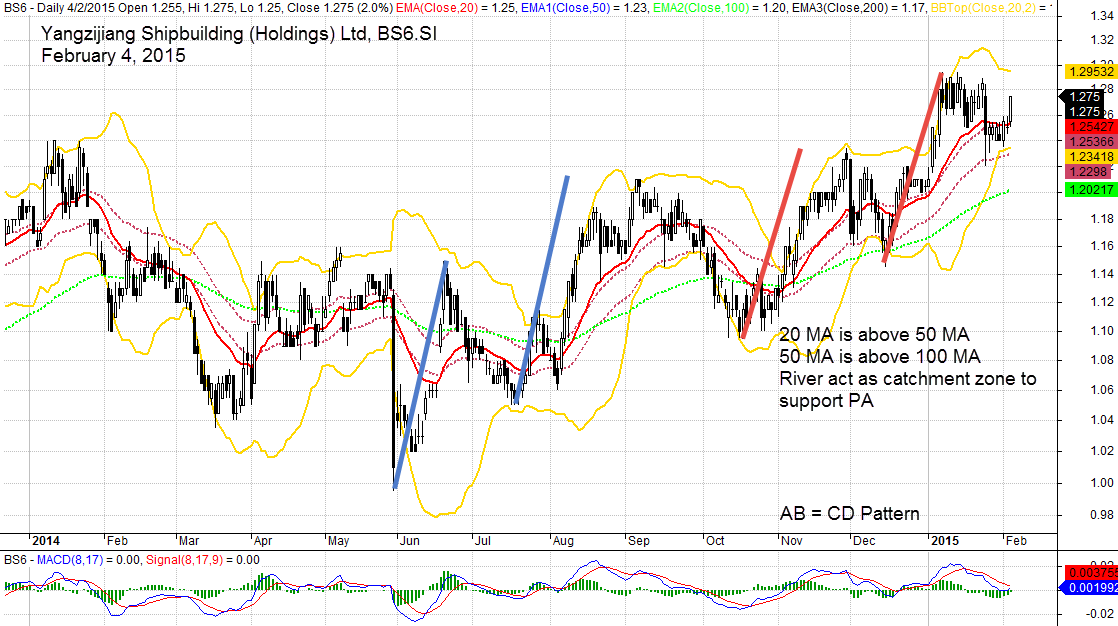
Task: Click the 0.98 price axis label
Action: 1102,514
